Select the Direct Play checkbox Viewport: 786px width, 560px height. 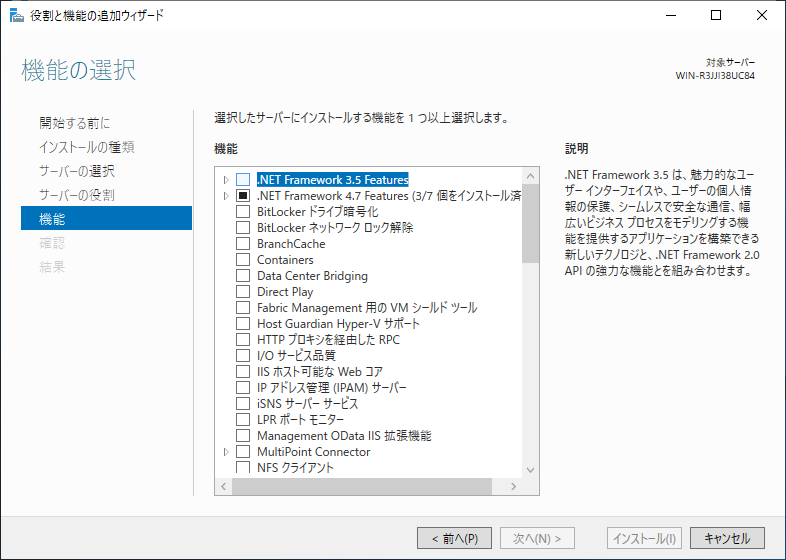pyautogui.click(x=243, y=292)
